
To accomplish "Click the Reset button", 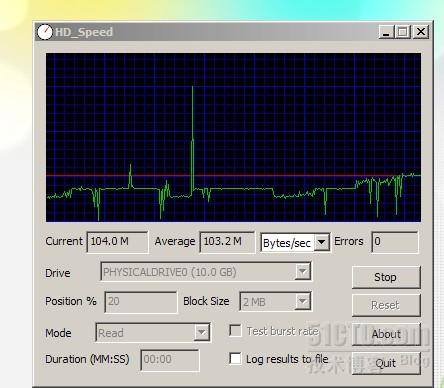I will [386, 305].
